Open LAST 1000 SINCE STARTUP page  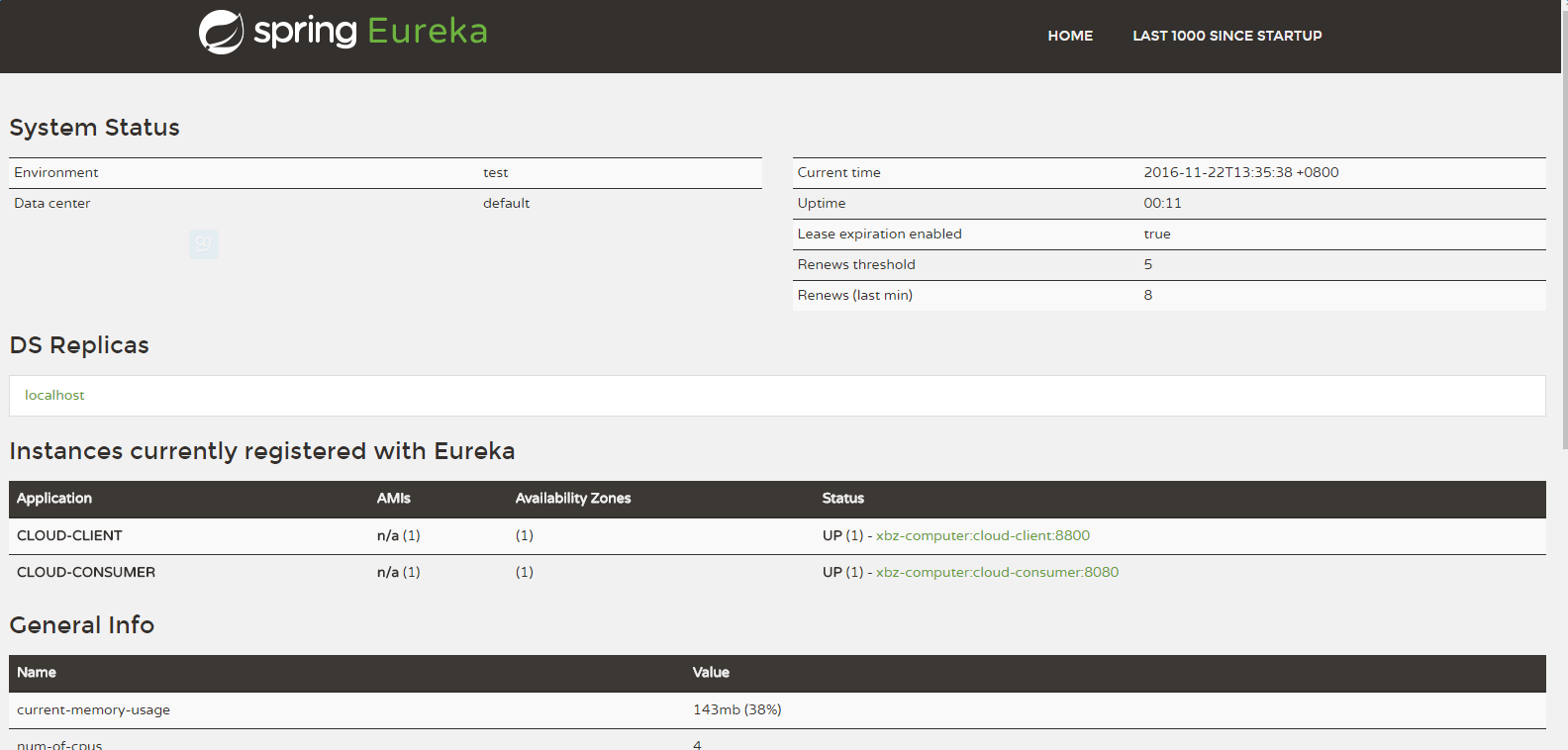[x=1227, y=36]
